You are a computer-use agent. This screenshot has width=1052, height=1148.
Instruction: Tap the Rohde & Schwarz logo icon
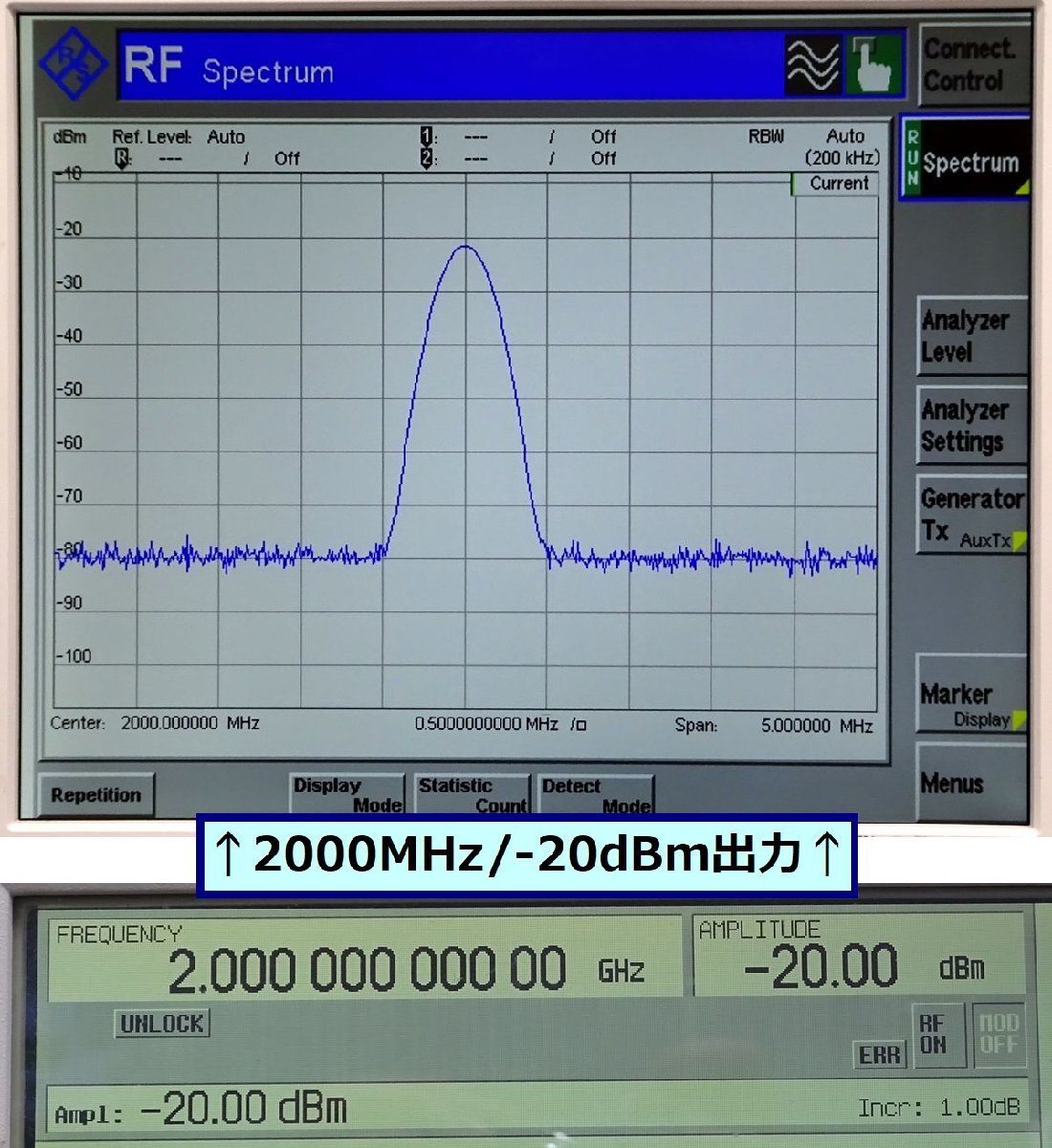(x=74, y=64)
